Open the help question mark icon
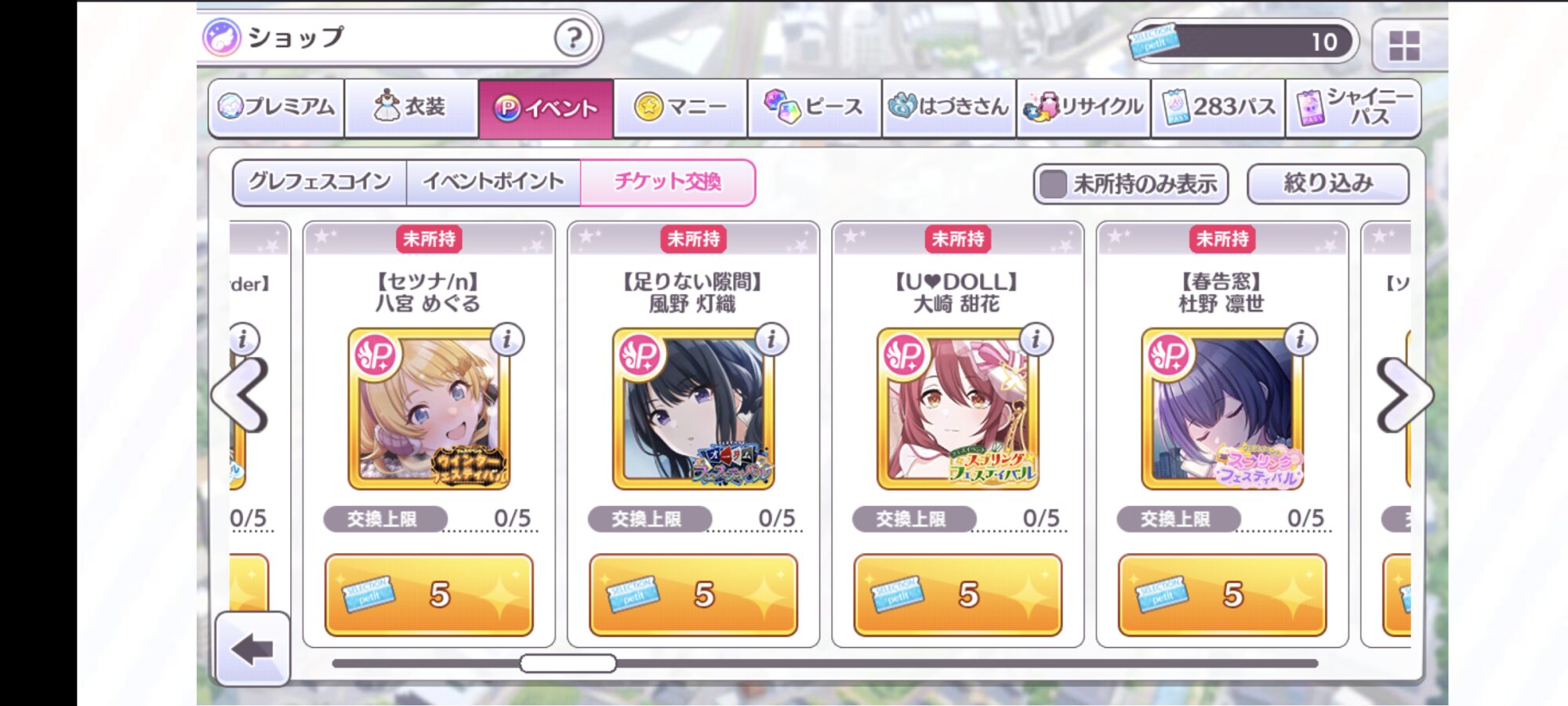 click(573, 37)
